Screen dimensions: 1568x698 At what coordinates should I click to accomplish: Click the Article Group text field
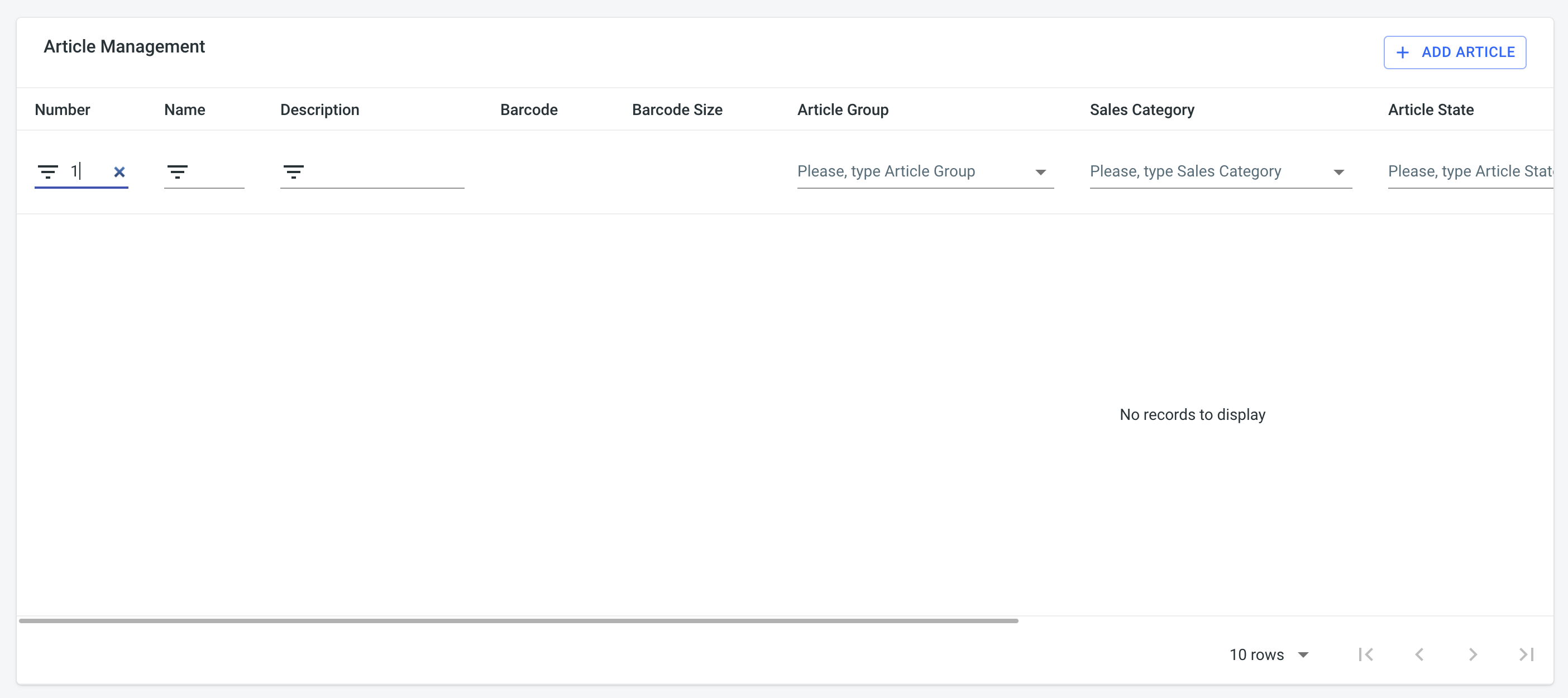[901, 171]
